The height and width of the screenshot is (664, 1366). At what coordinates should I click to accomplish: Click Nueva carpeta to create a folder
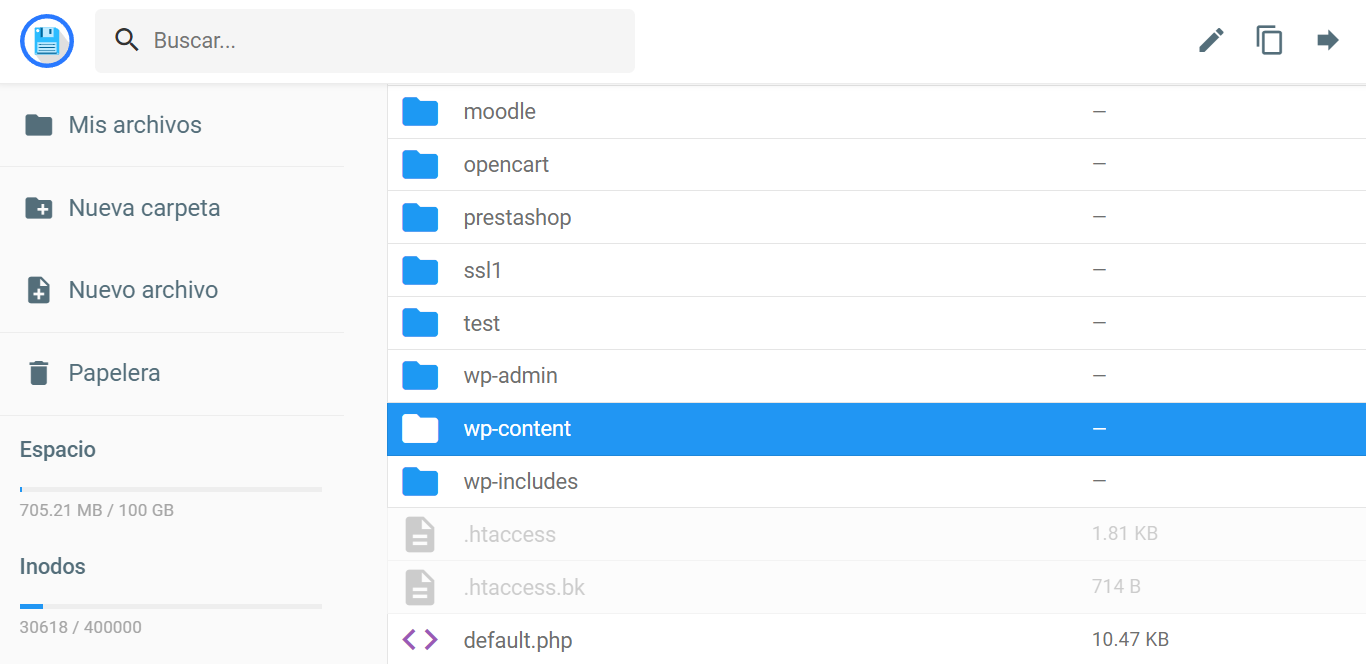click(144, 208)
